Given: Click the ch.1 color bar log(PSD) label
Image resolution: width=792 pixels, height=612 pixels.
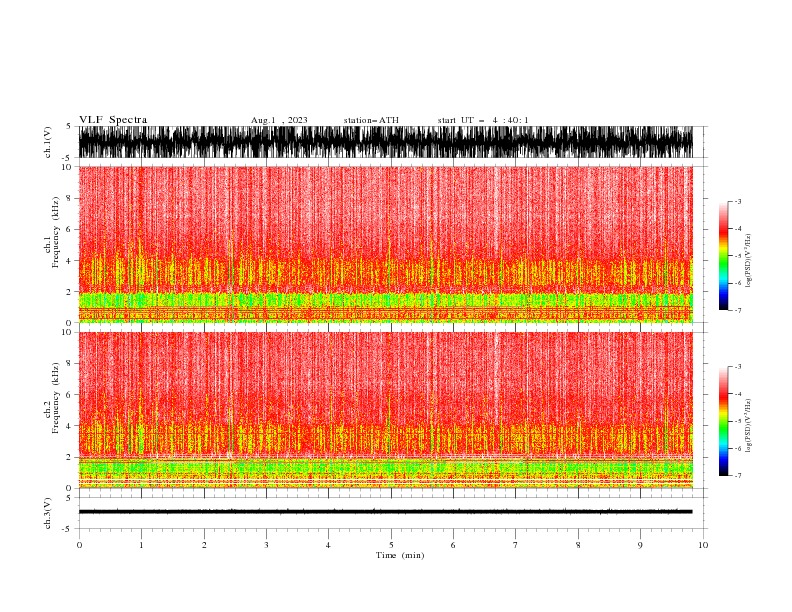Looking at the screenshot, I should tap(749, 260).
